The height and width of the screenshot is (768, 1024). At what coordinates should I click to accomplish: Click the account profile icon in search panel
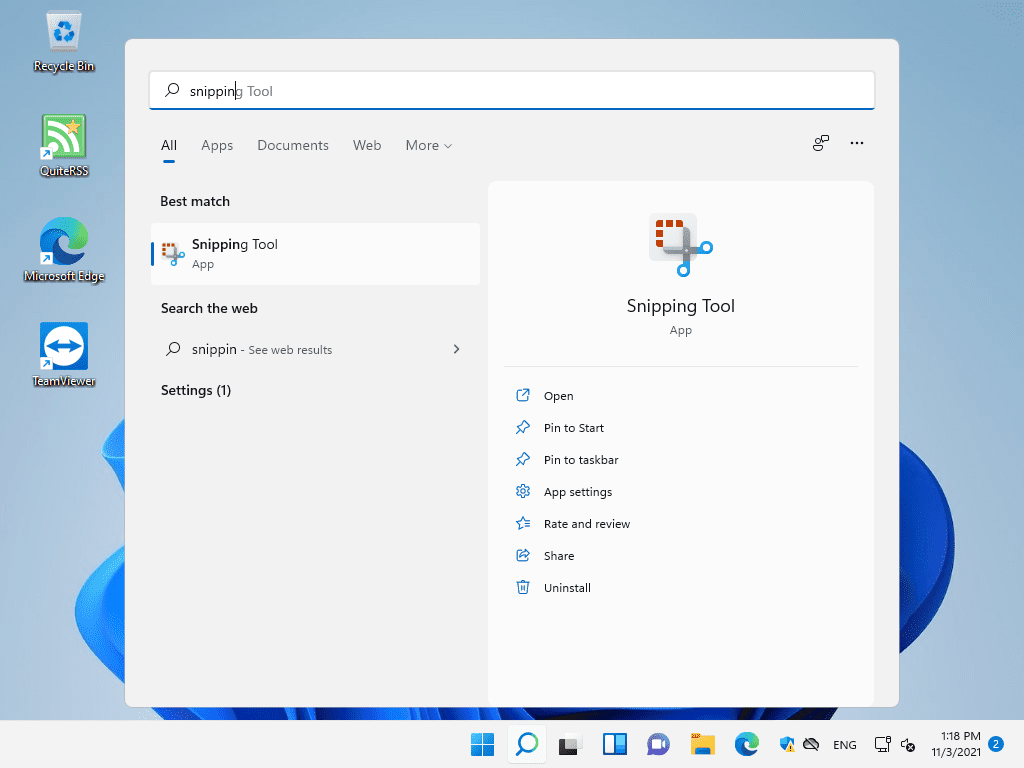click(x=820, y=143)
